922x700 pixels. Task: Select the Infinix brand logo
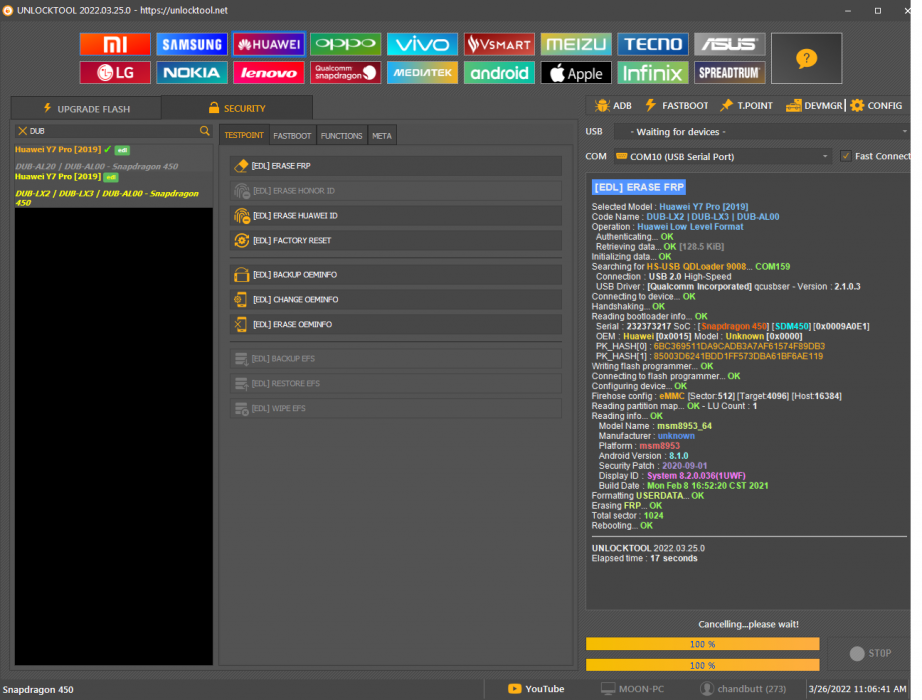point(653,72)
